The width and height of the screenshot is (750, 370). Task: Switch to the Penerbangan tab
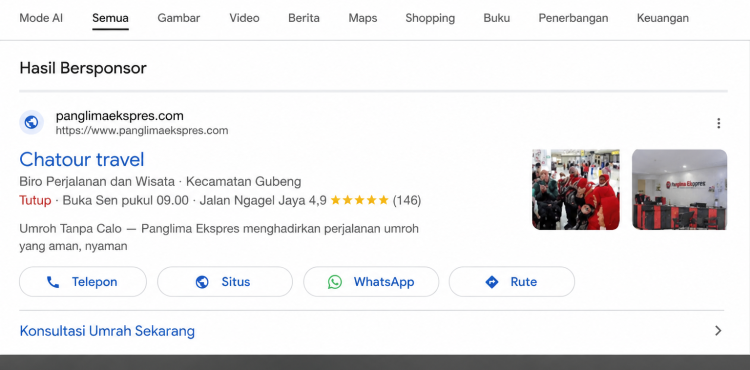574,18
